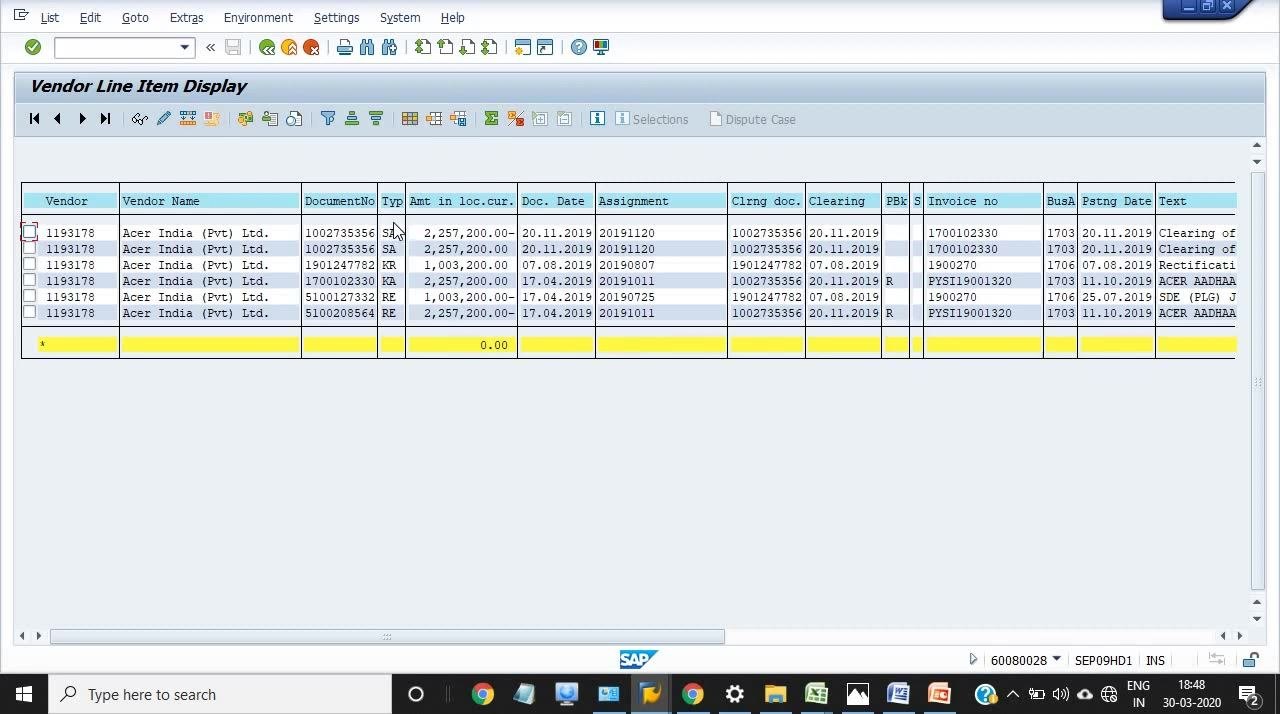Go to next item using right arrow

[x=82, y=119]
